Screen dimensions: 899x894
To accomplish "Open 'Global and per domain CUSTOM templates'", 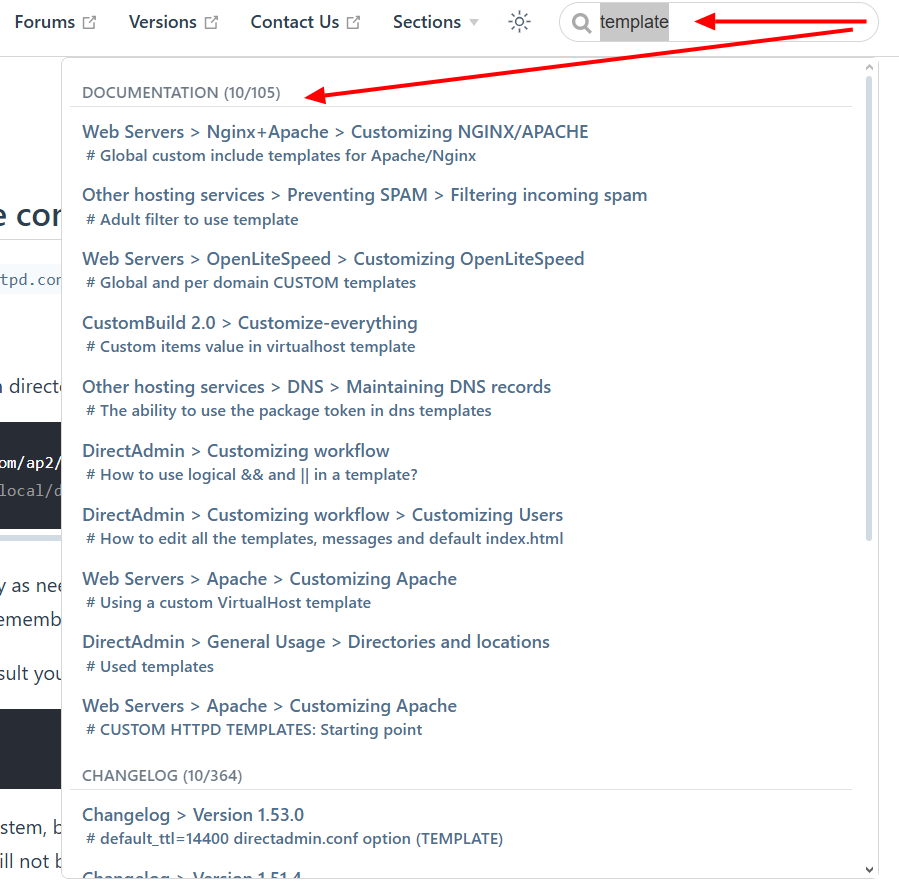I will [x=251, y=283].
